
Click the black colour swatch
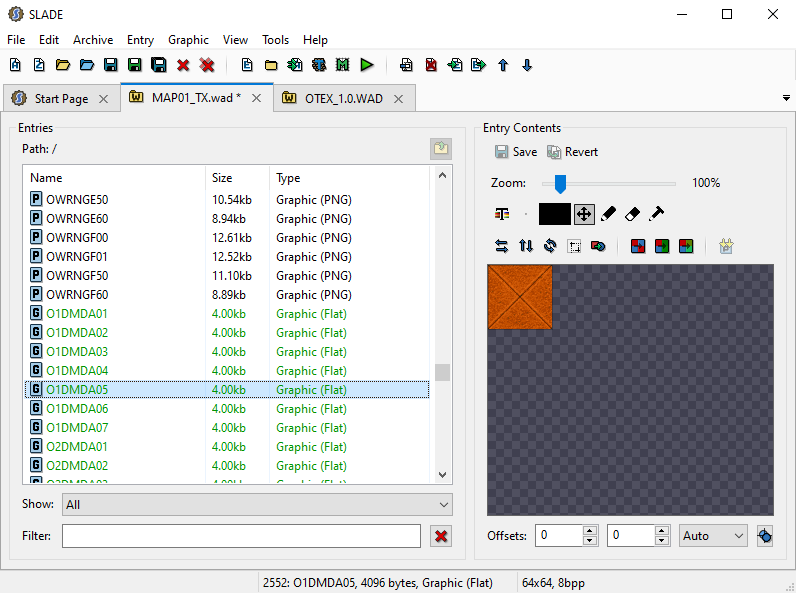point(554,214)
